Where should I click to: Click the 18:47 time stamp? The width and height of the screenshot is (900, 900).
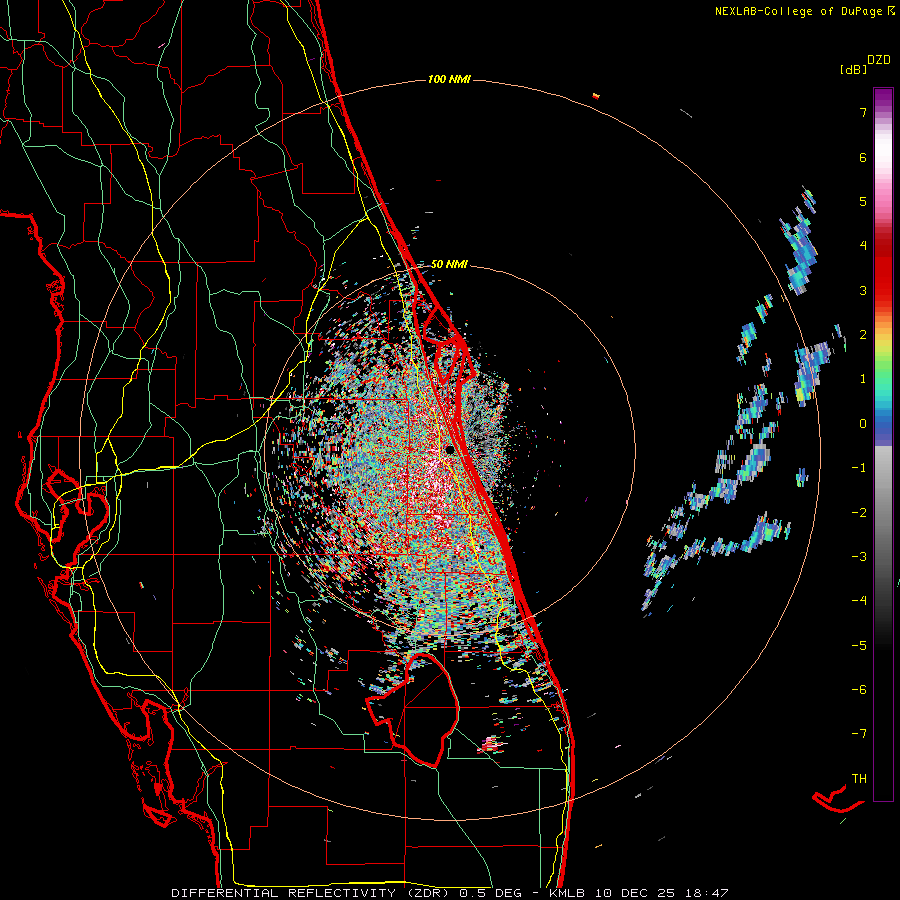[706, 893]
